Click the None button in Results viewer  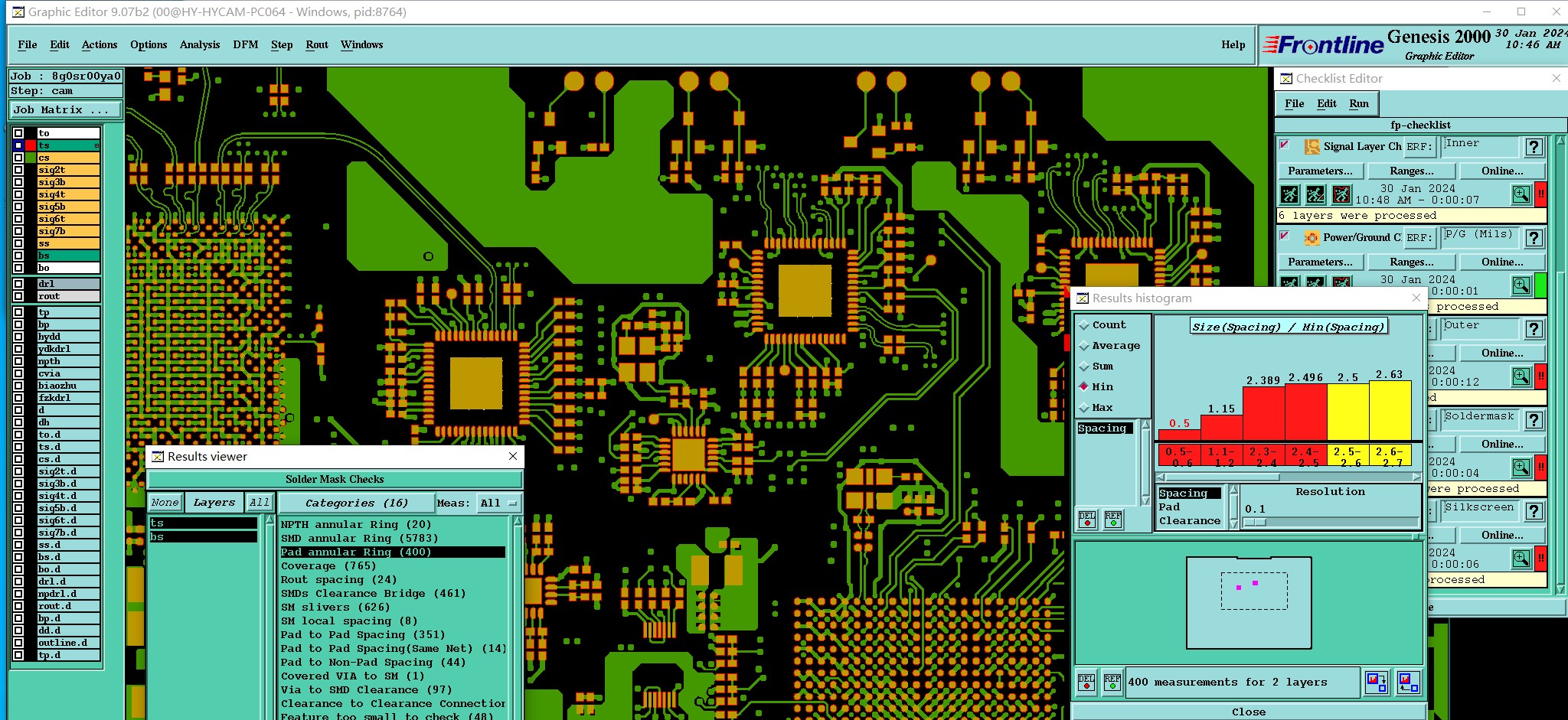165,503
